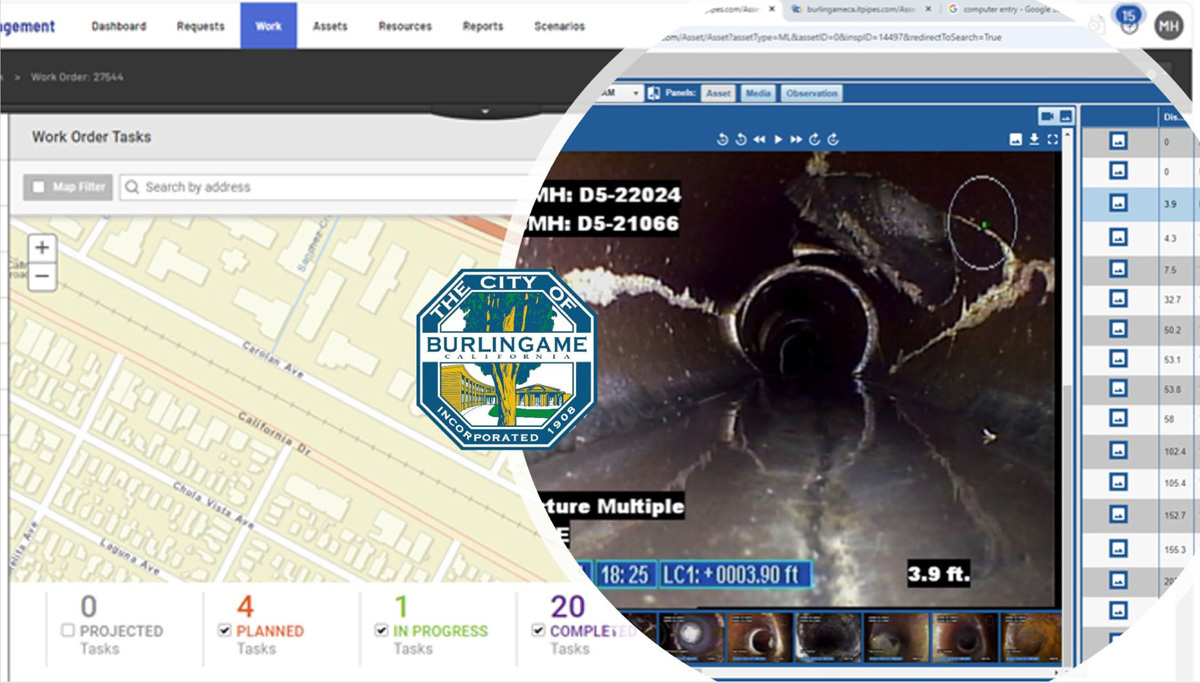Screen dimensions: 1200x683
Task: Click the download icon above the video
Action: coord(1034,139)
